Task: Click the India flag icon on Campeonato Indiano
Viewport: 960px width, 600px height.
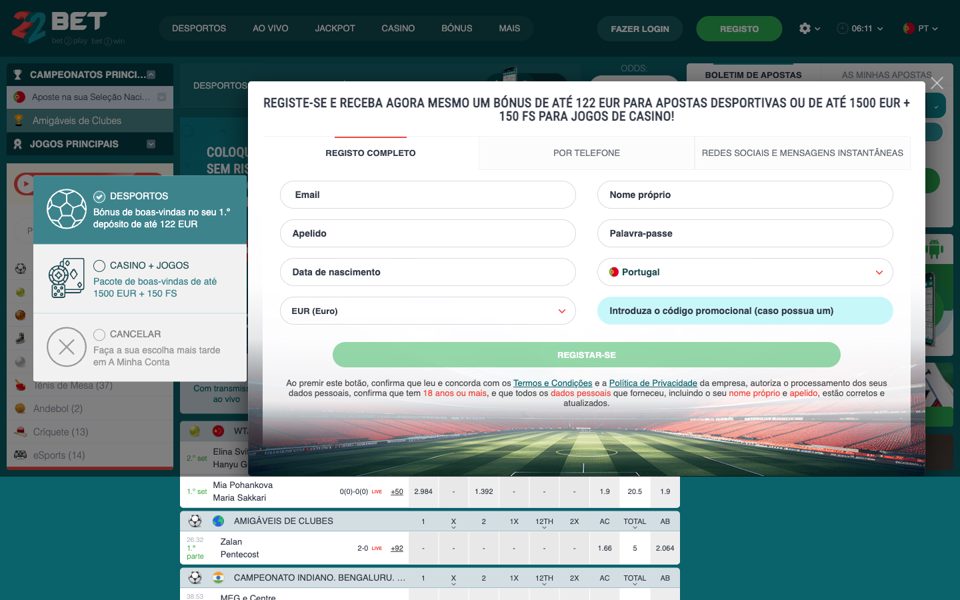Action: 218,577
